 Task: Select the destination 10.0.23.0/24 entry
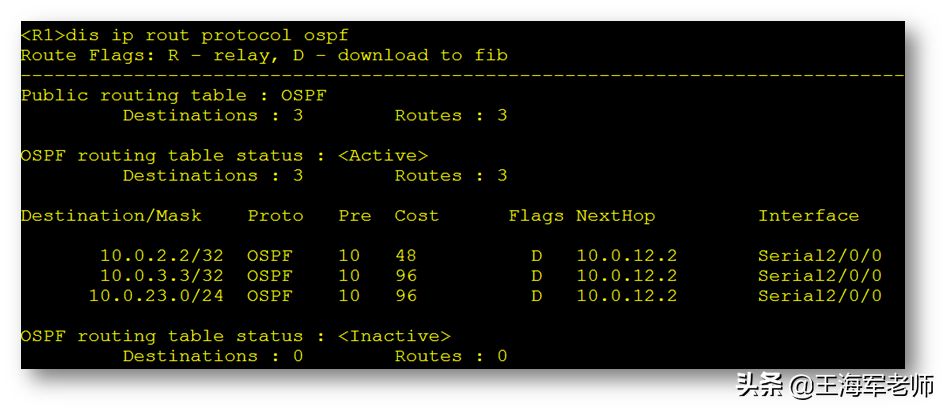(156, 296)
